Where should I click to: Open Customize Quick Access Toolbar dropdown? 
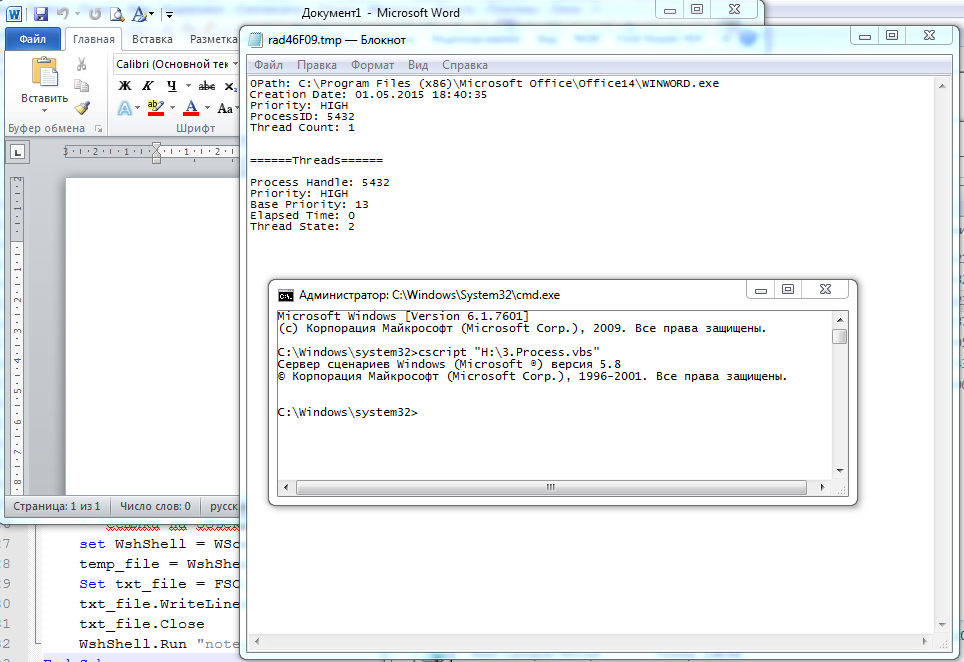[169, 14]
